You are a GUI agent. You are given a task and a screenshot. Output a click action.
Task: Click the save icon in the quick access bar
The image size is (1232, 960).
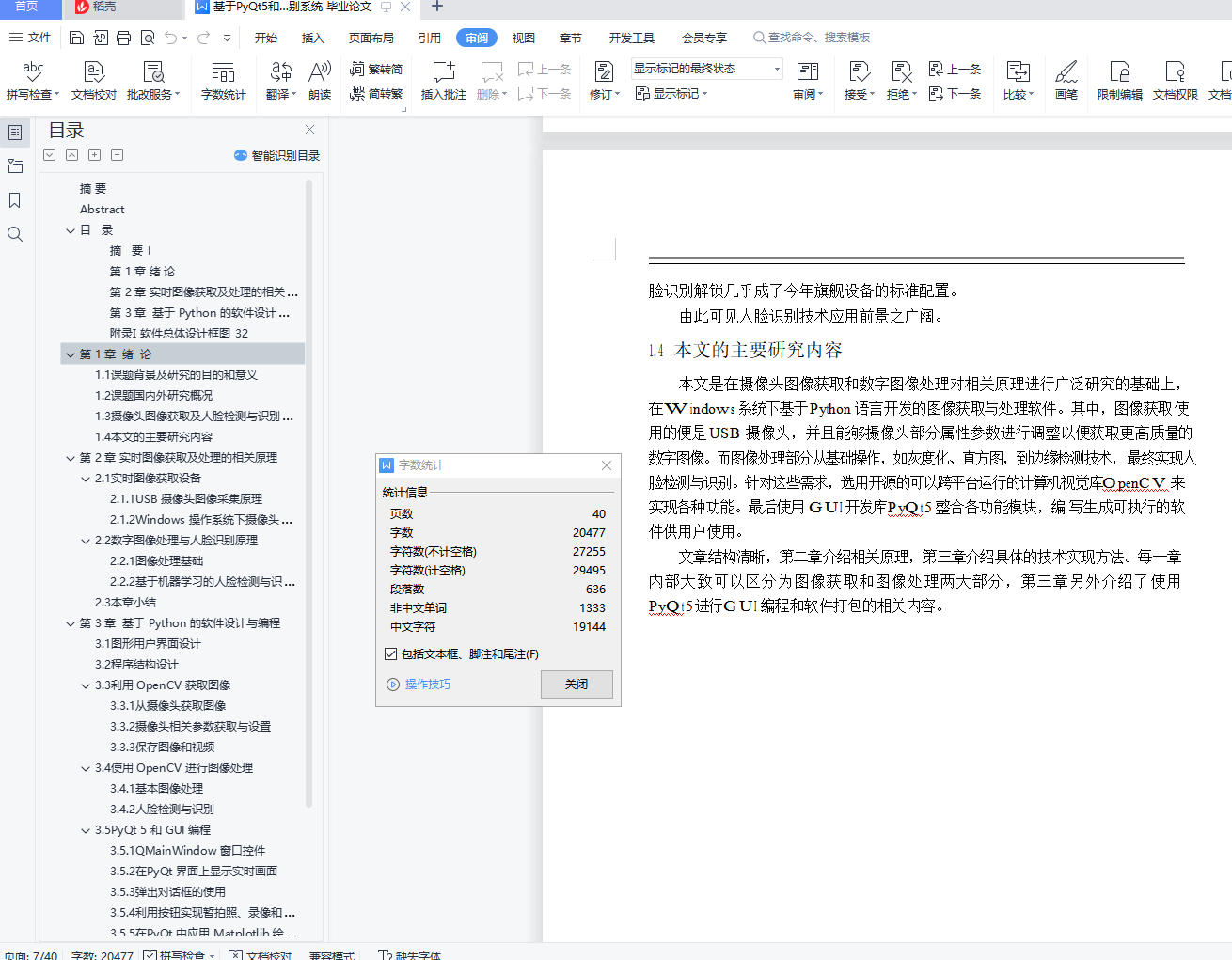coord(77,38)
